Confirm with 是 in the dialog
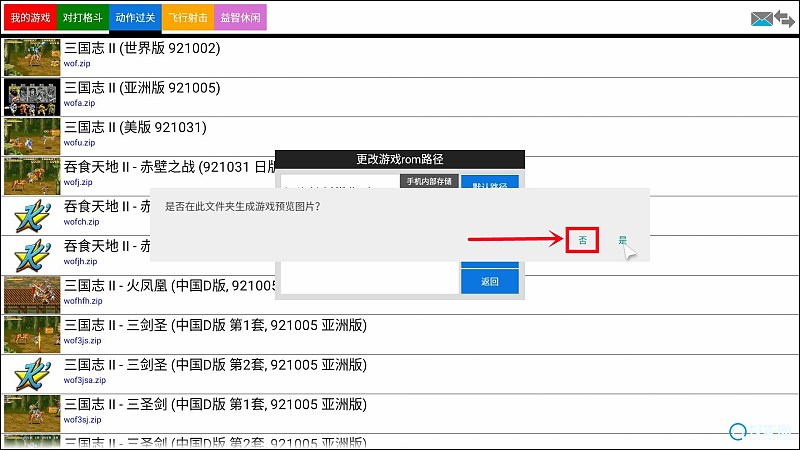Screen dimensions: 800x450 click(622, 240)
